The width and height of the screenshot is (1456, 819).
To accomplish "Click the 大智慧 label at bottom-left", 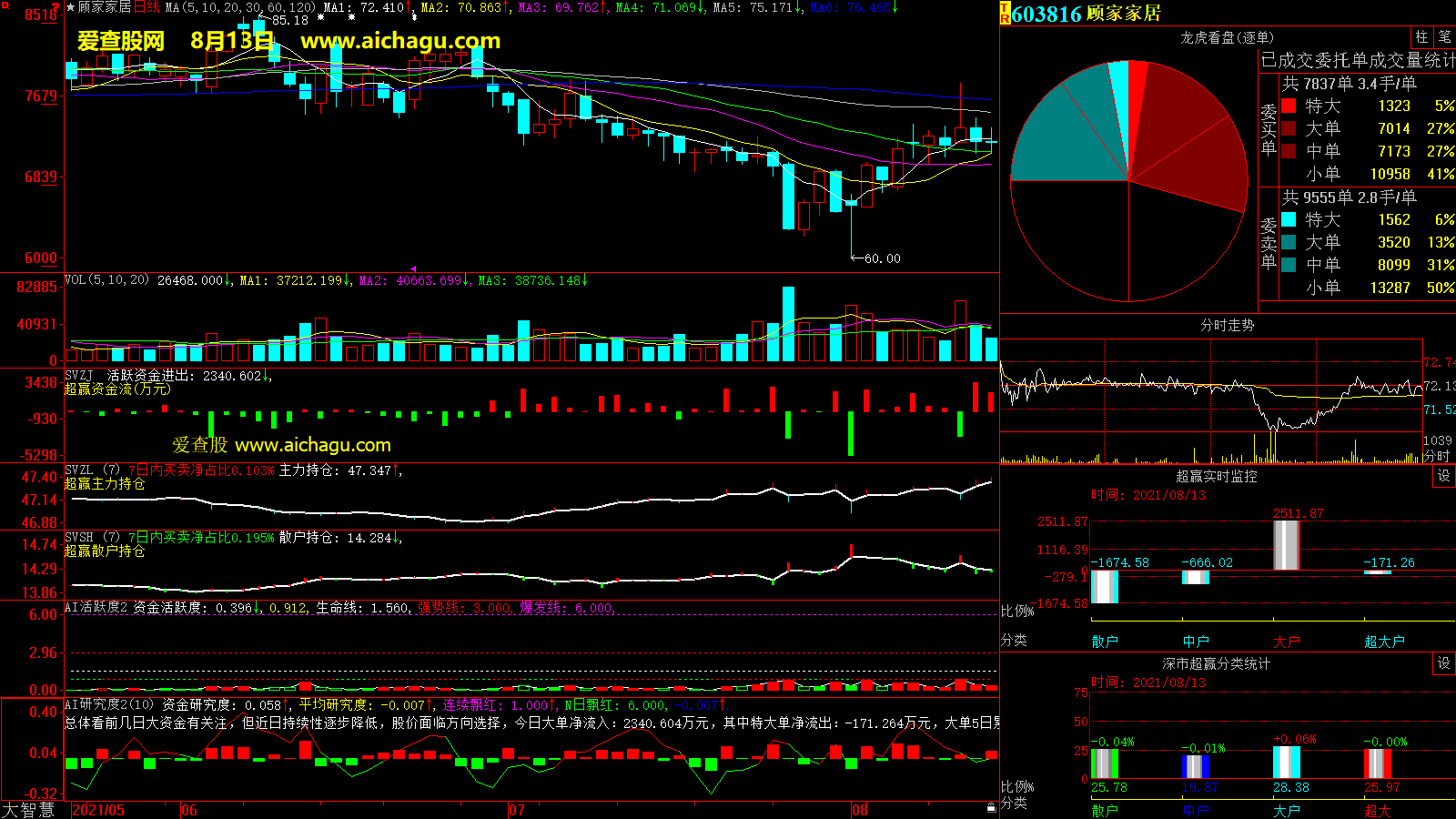I will point(28,810).
